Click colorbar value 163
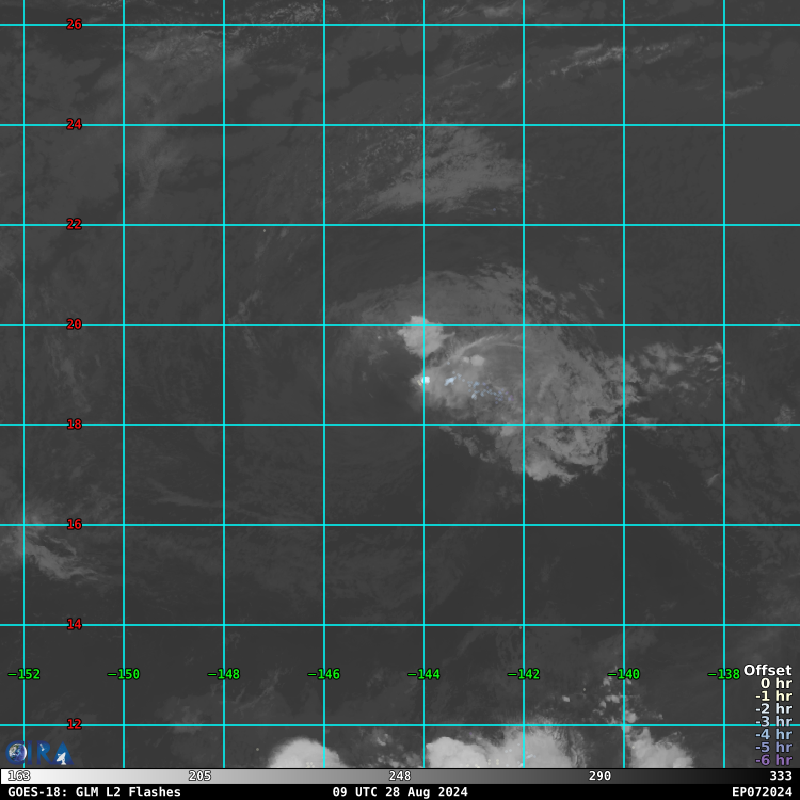This screenshot has width=800, height=800. coord(19,776)
